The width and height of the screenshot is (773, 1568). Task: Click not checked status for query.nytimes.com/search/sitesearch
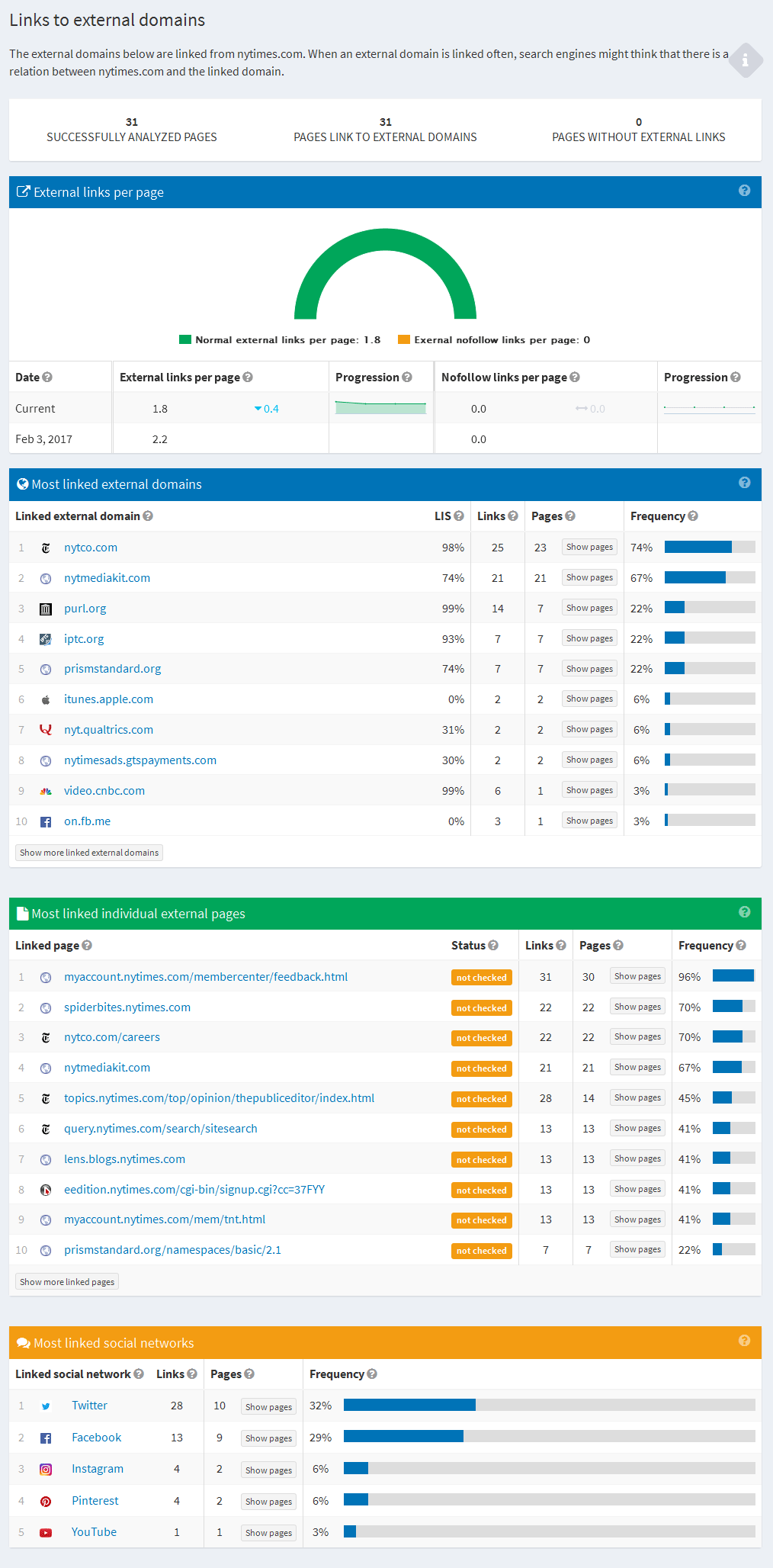point(482,1129)
